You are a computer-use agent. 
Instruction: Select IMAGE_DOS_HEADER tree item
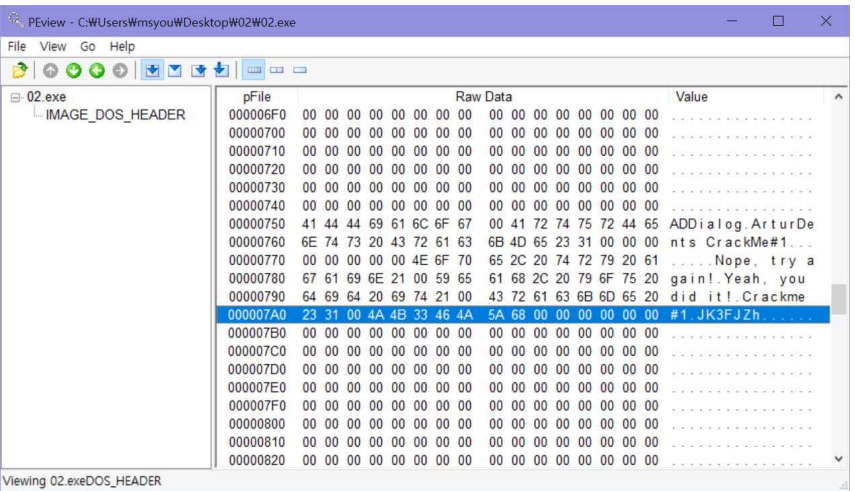click(x=115, y=115)
